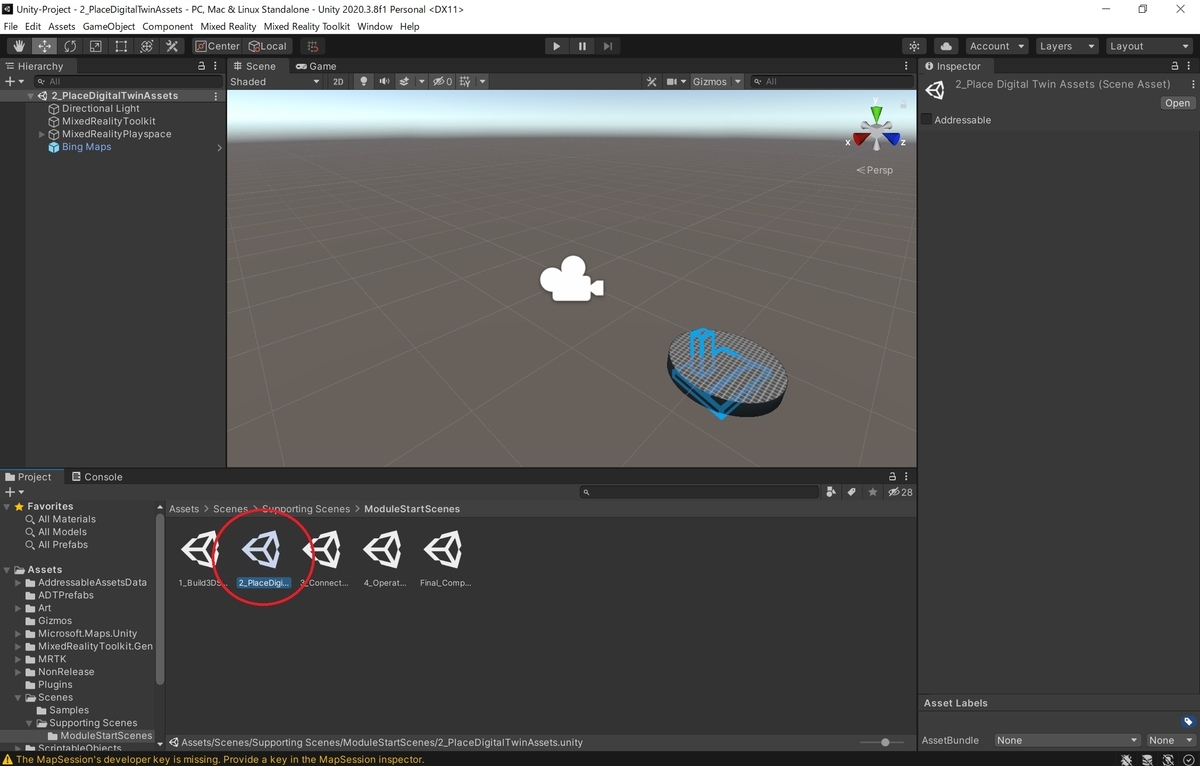Toggle Hierarchy panel lock

202,66
